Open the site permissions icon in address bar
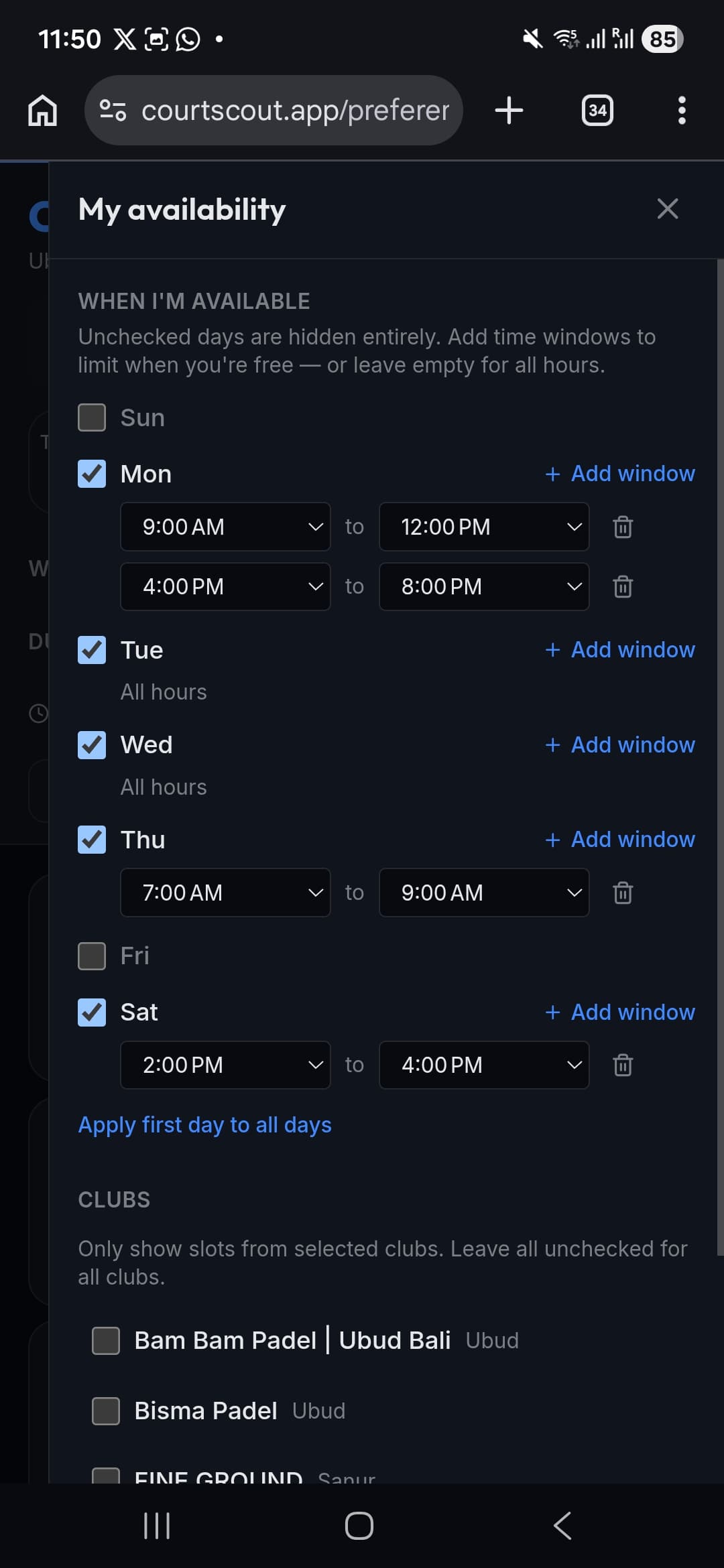This screenshot has height=1568, width=724. click(x=114, y=110)
